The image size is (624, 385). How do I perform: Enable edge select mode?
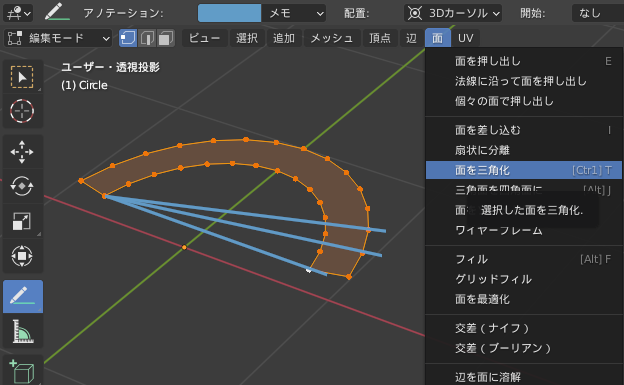click(x=147, y=38)
